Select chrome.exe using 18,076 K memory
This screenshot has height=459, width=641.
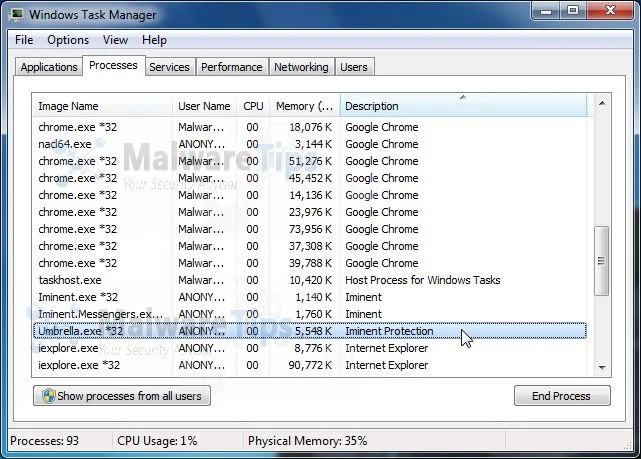click(x=310, y=127)
